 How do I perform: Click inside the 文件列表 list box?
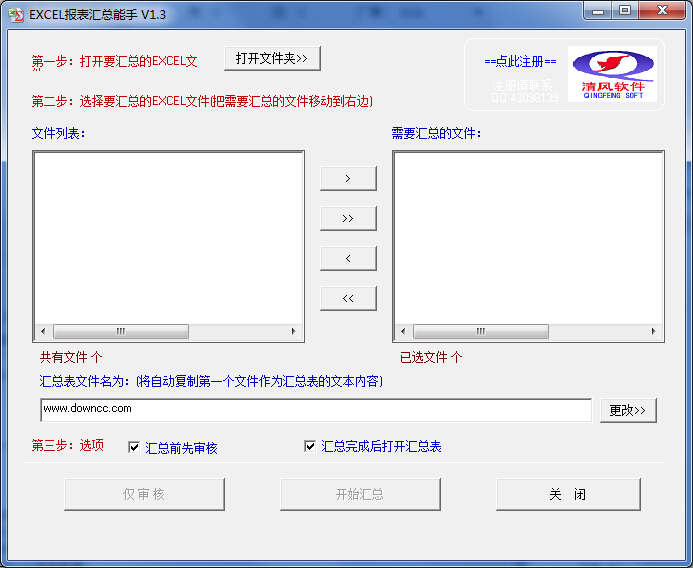pyautogui.click(x=168, y=237)
